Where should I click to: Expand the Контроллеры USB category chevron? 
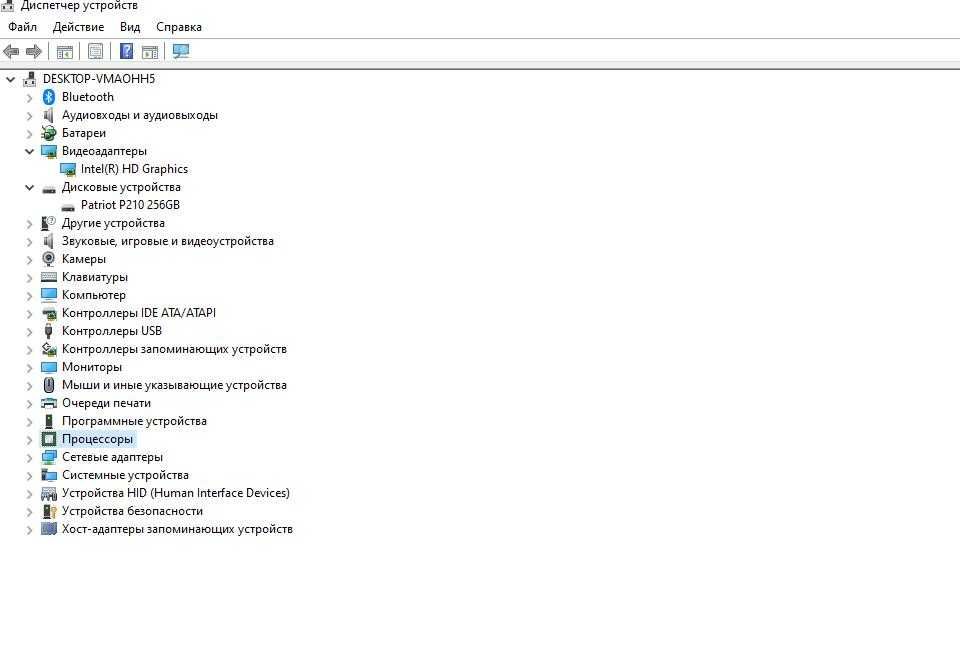(29, 331)
